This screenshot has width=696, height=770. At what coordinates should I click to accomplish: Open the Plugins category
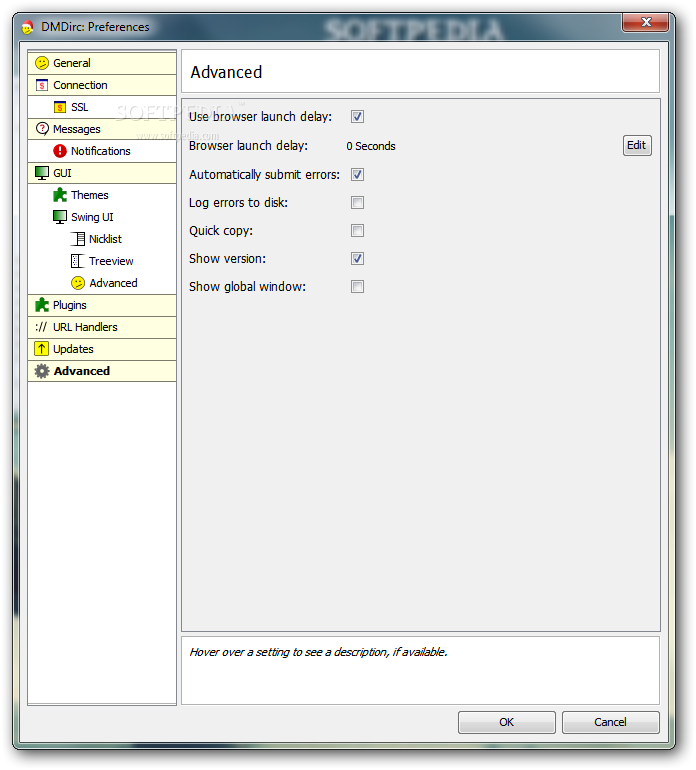click(x=102, y=305)
